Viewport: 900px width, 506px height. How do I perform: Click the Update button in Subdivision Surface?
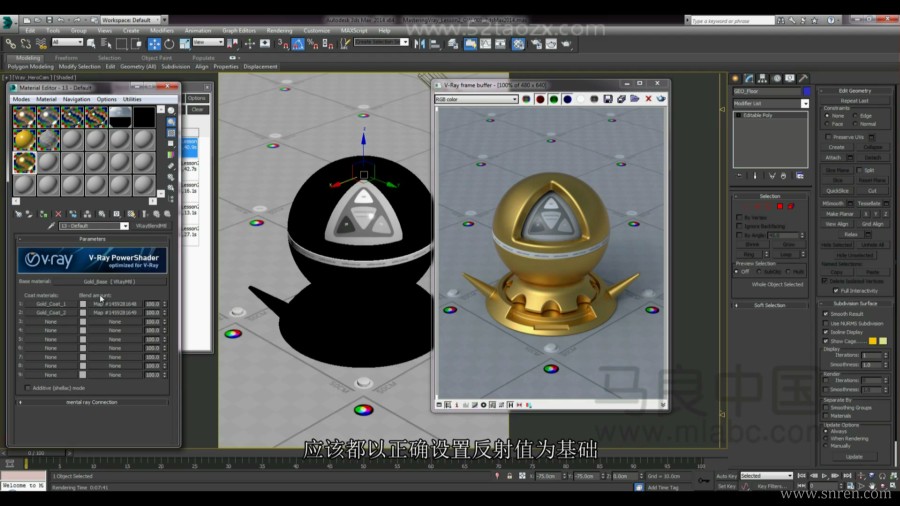tap(853, 456)
